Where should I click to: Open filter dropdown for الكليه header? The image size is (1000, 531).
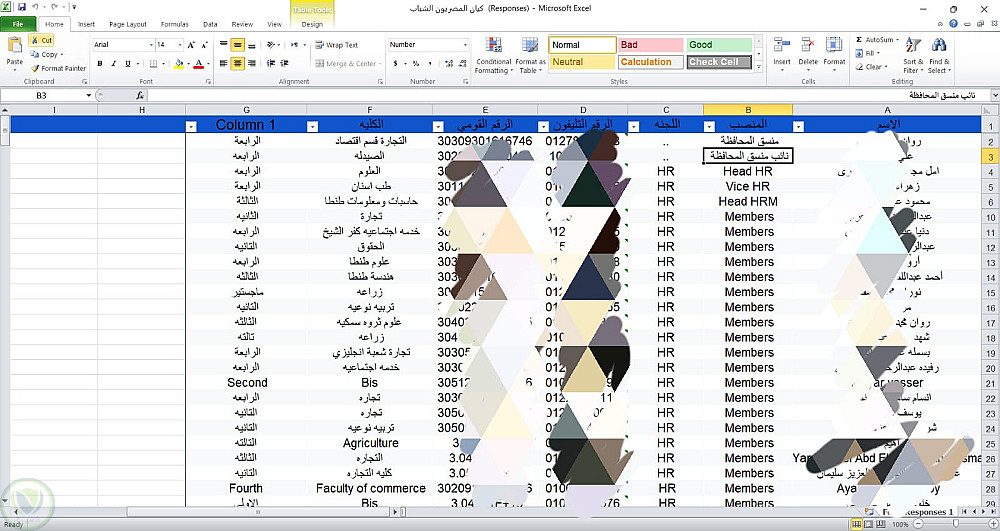[312, 126]
